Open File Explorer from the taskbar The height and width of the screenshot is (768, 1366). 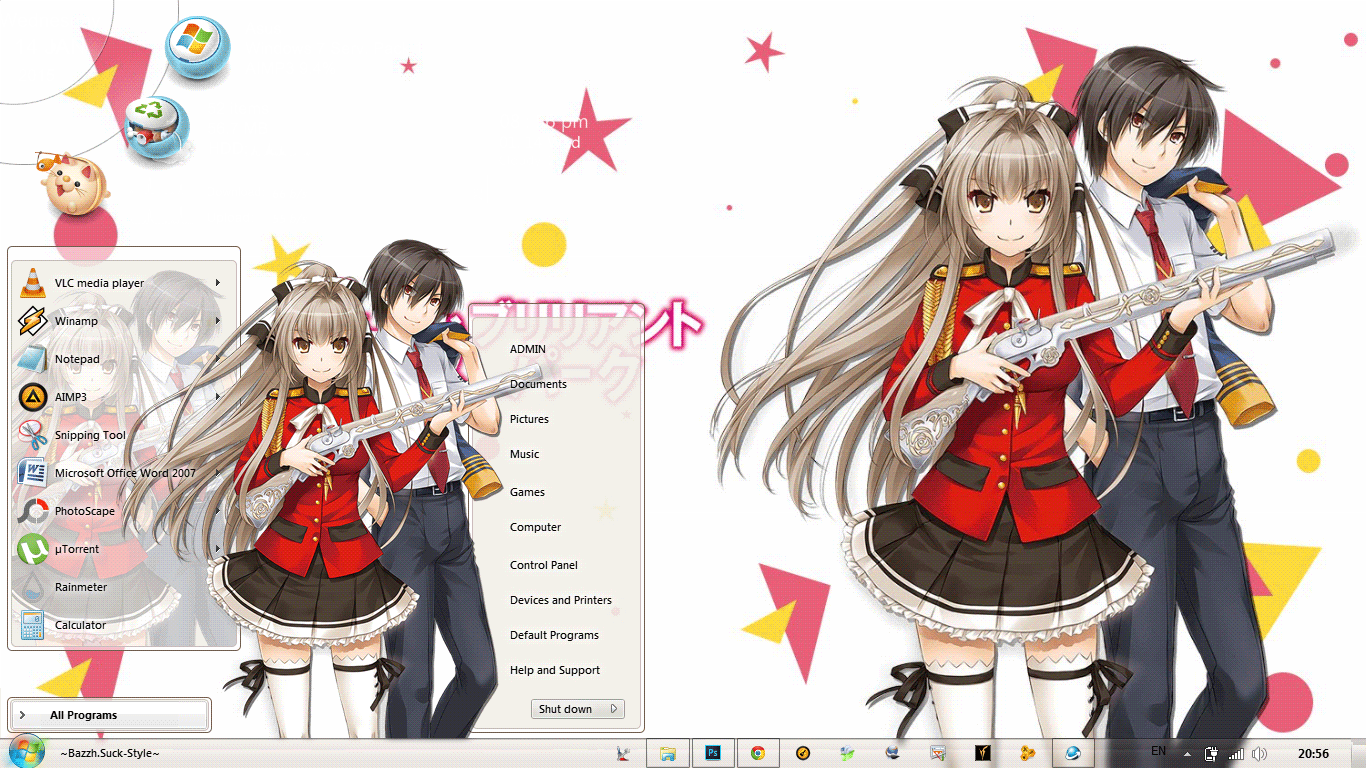(x=667, y=753)
